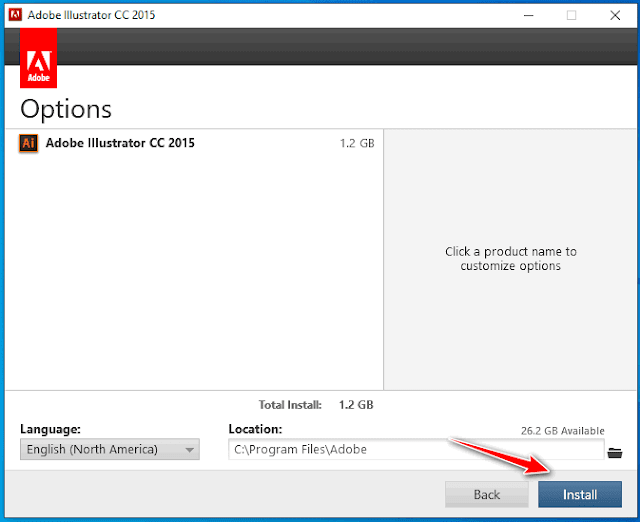This screenshot has height=522, width=640.
Task: Click the Ai product icon
Action: coord(29,143)
